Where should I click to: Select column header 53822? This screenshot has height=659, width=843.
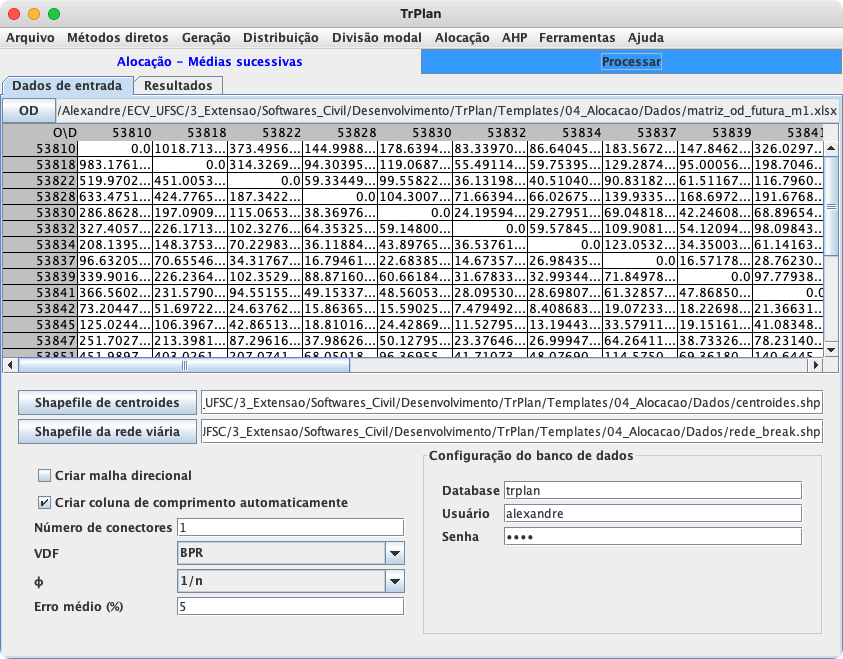(266, 133)
